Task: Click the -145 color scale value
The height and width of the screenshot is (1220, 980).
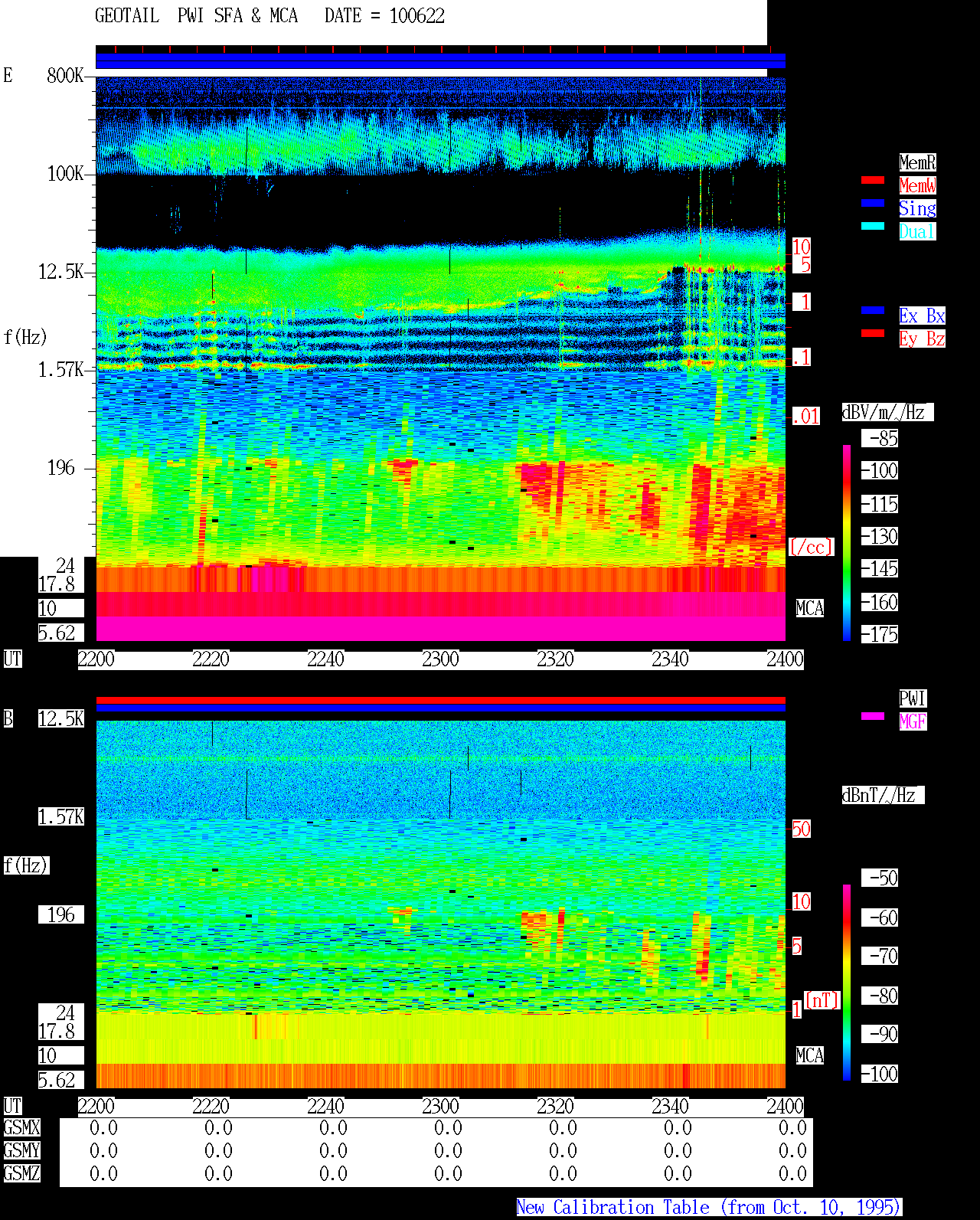Action: coord(880,568)
